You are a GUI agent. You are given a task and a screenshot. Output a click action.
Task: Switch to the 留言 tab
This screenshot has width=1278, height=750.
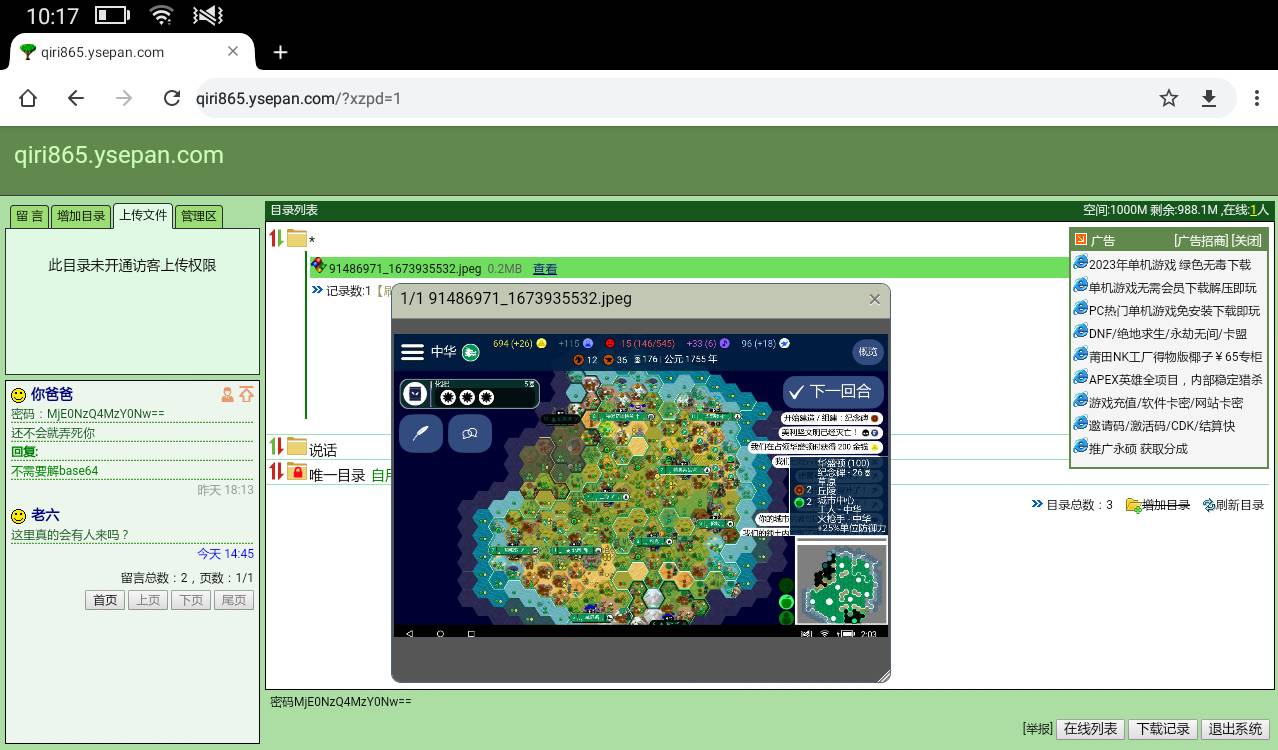[x=29, y=216]
